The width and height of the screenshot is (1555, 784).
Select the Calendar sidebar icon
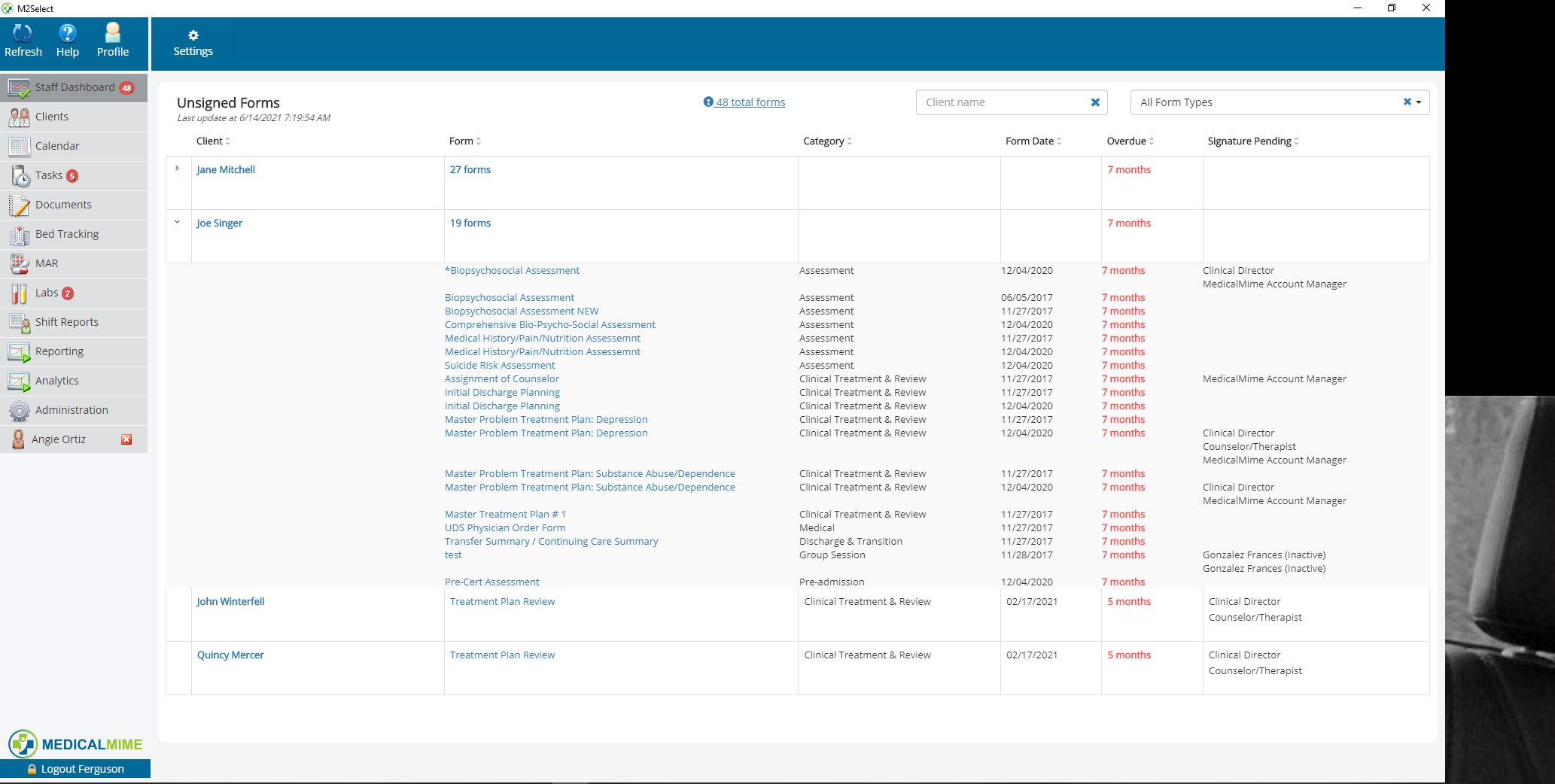(x=56, y=146)
